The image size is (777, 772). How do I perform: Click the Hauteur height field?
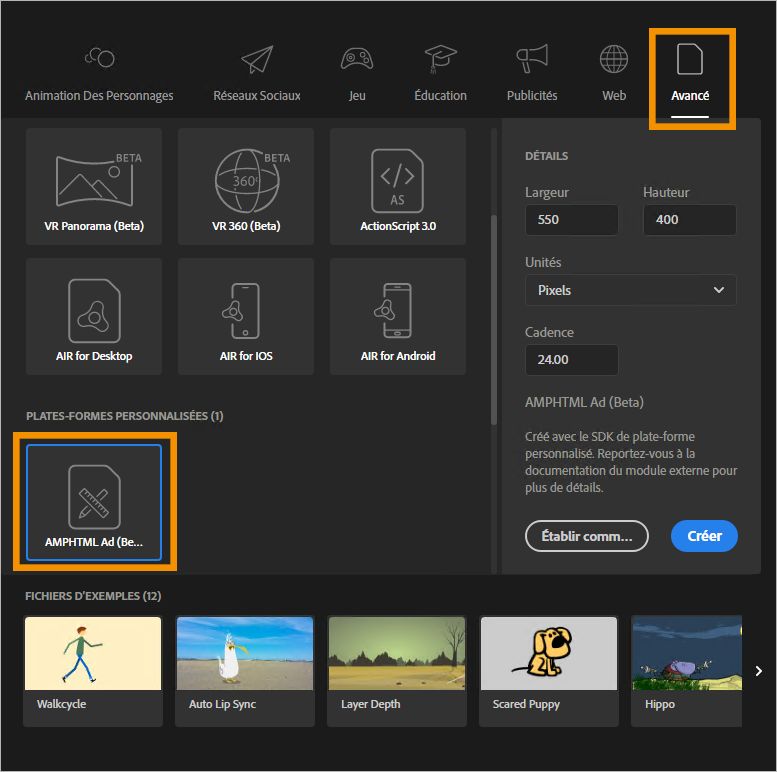[x=689, y=220]
